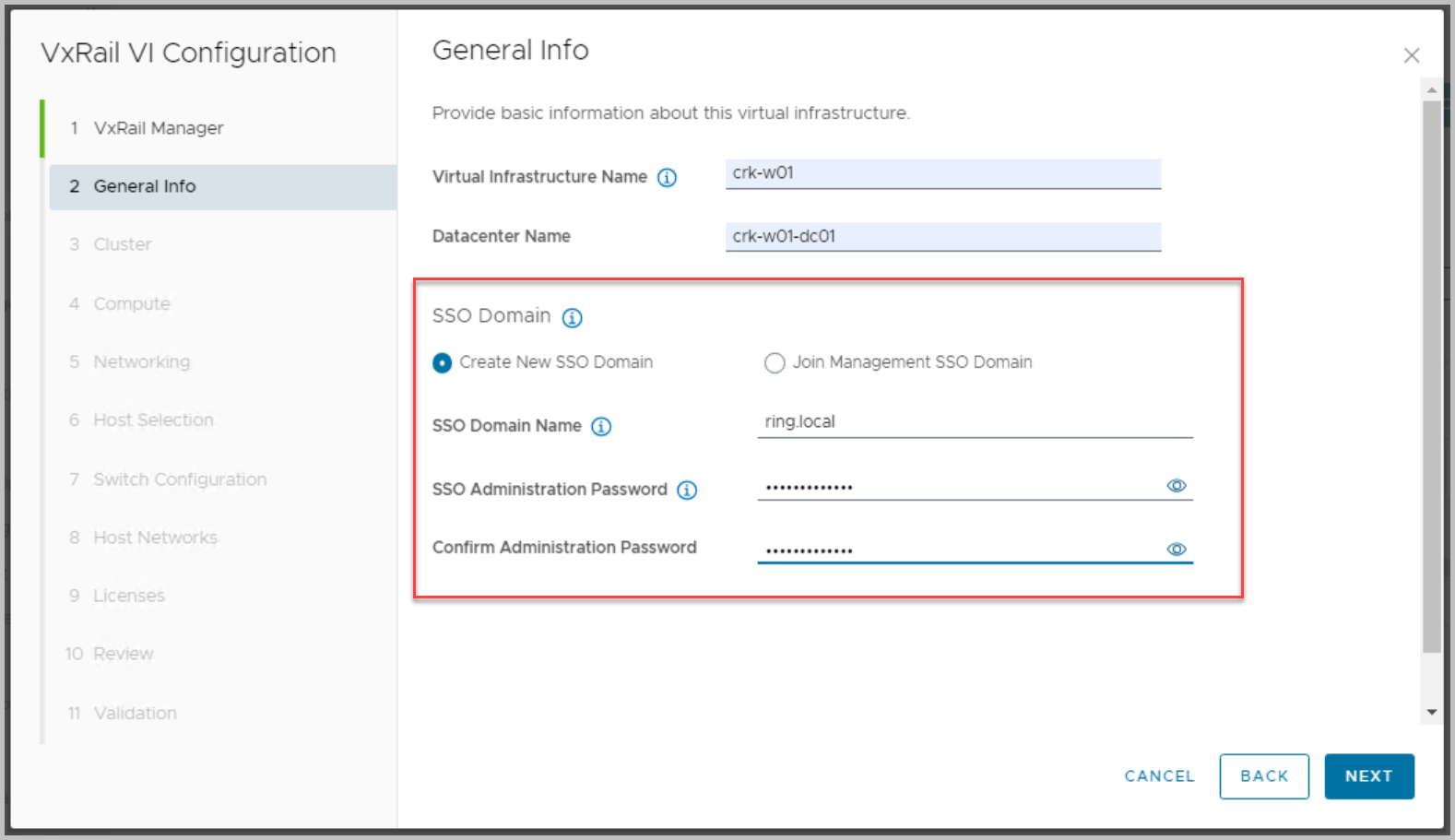Select General Info step in sidebar
The height and width of the screenshot is (840, 1455).
[145, 186]
